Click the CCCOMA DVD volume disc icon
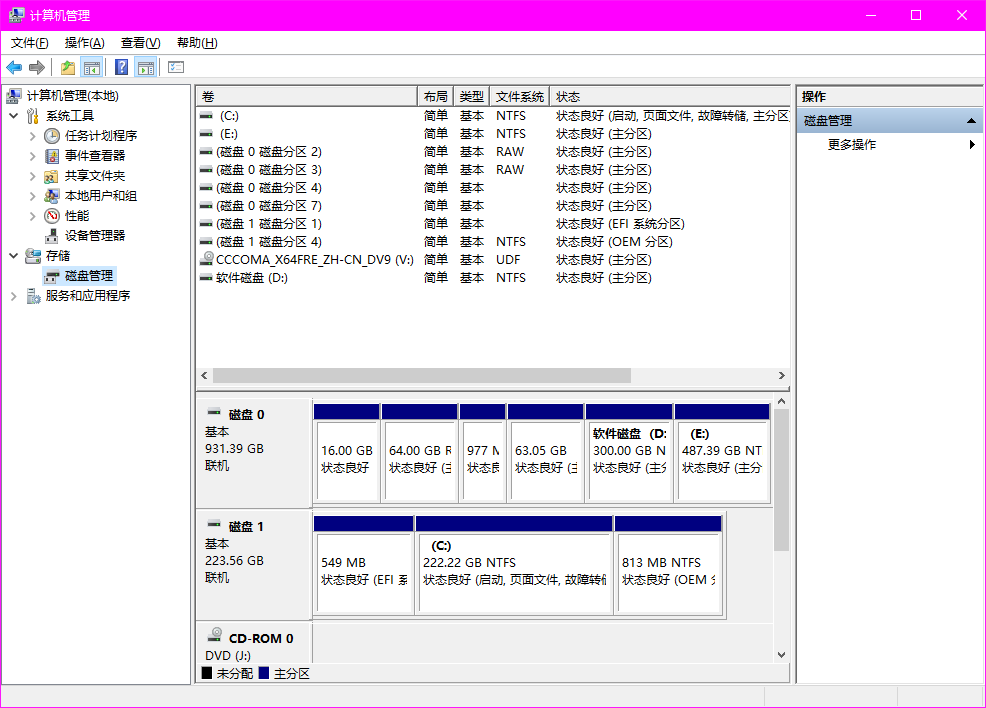The height and width of the screenshot is (708, 986). click(206, 258)
